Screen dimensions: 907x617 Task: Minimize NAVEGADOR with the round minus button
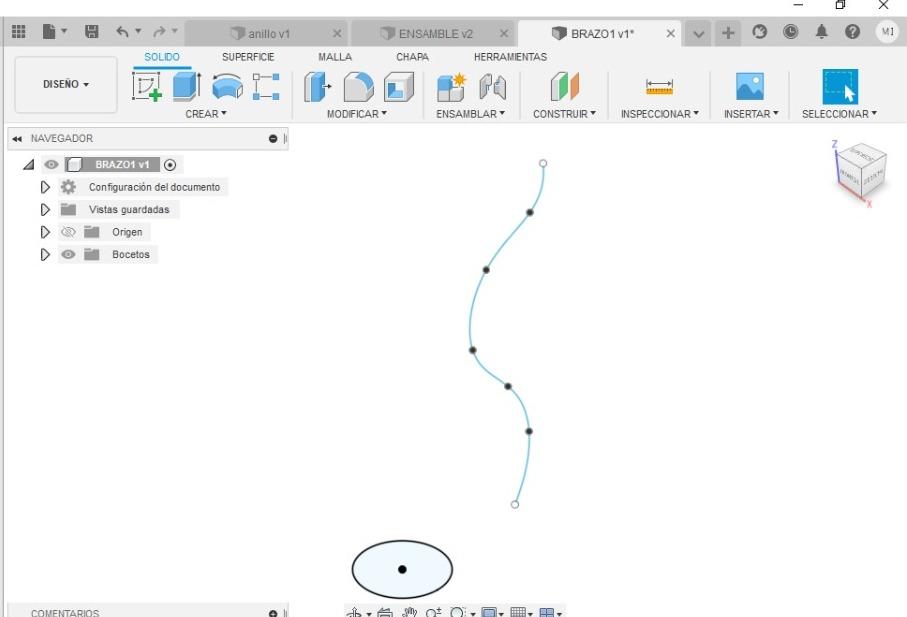click(x=273, y=139)
